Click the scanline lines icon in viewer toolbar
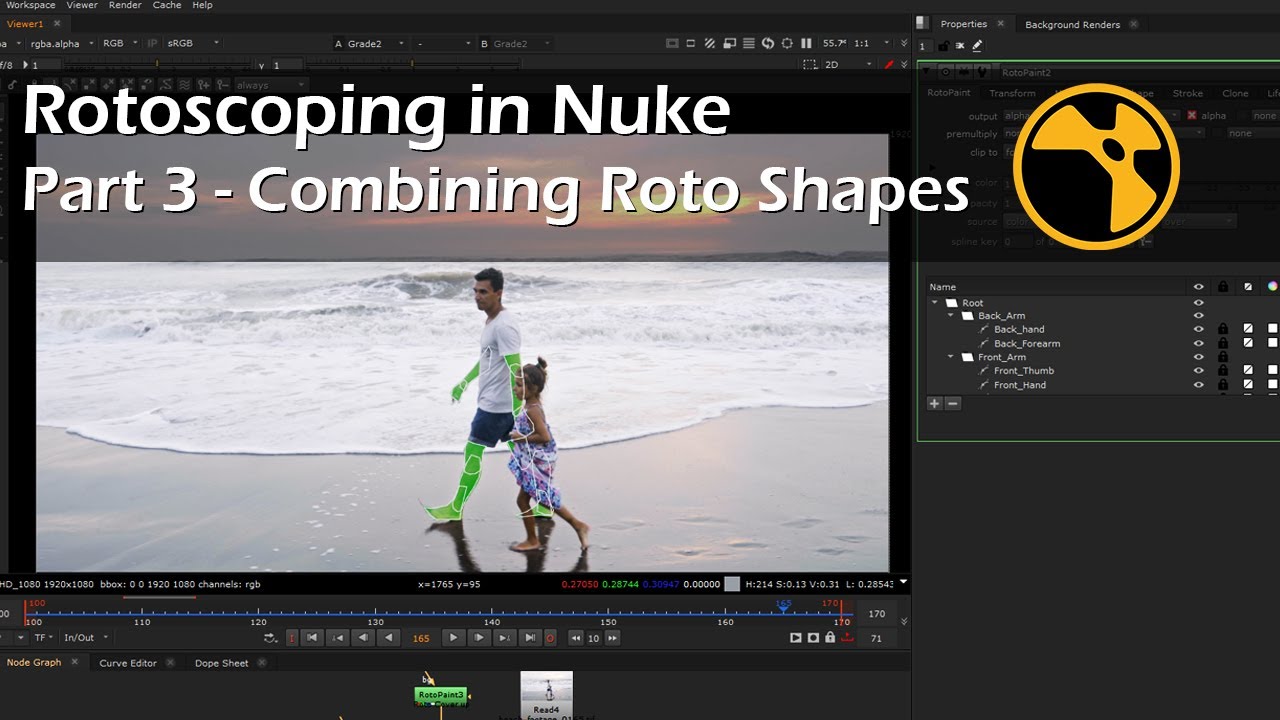The height and width of the screenshot is (720, 1280). click(x=749, y=43)
